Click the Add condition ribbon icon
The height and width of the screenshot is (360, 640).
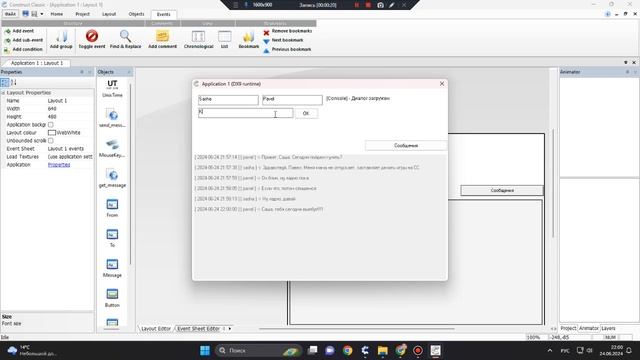pos(7,50)
